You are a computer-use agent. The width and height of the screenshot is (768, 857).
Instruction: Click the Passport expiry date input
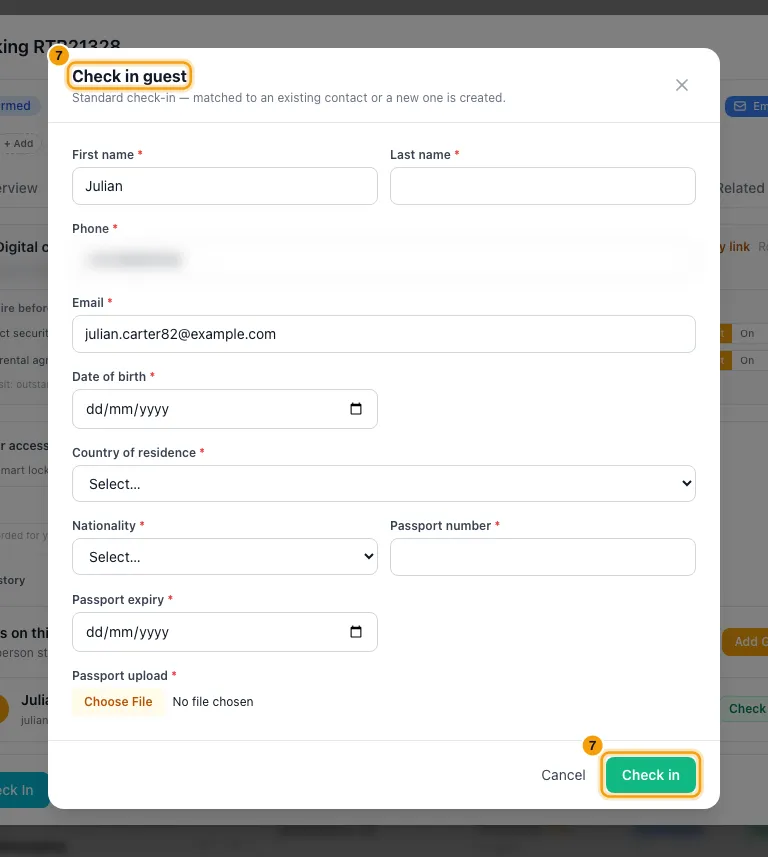[225, 632]
